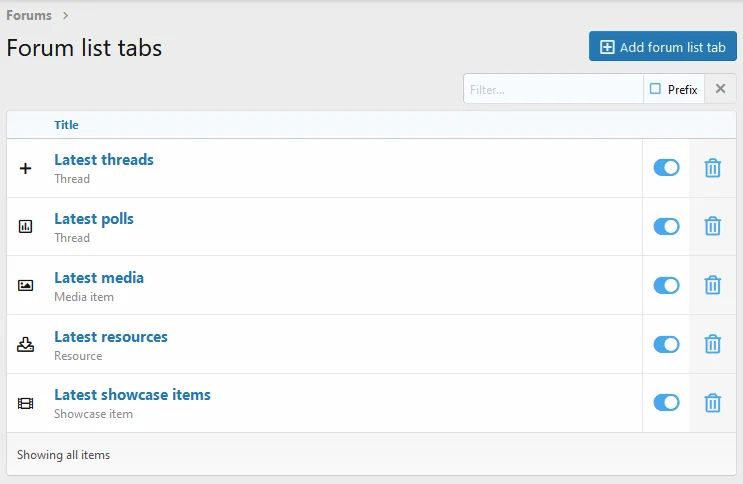Focus the Filter text field
This screenshot has height=484, width=743.
553,89
